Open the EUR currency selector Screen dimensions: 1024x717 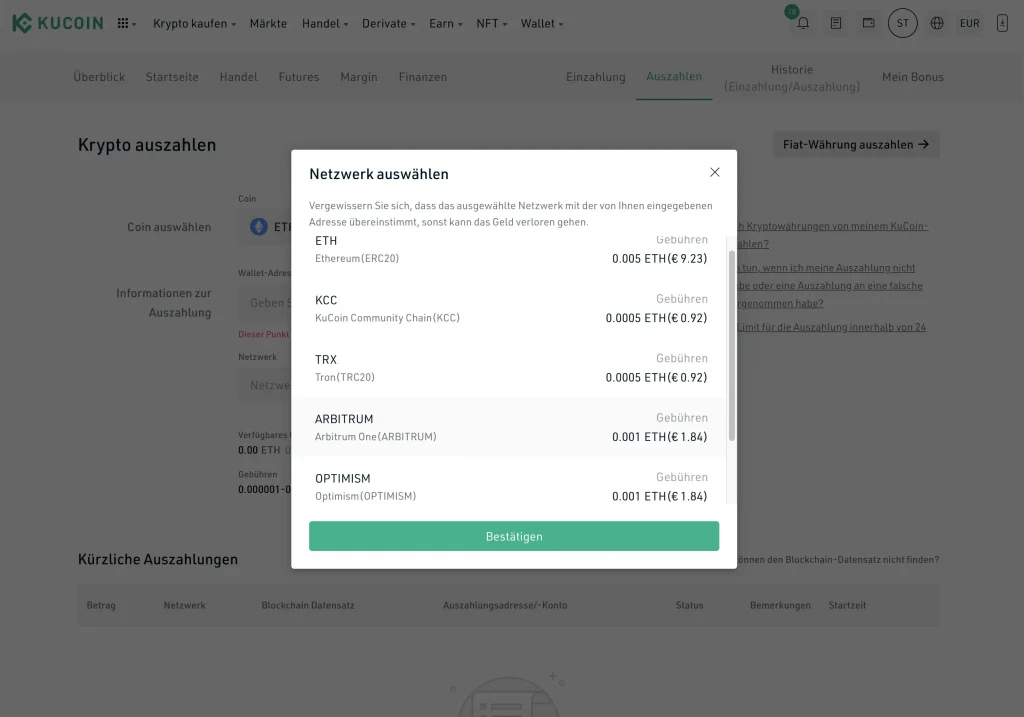coord(969,23)
